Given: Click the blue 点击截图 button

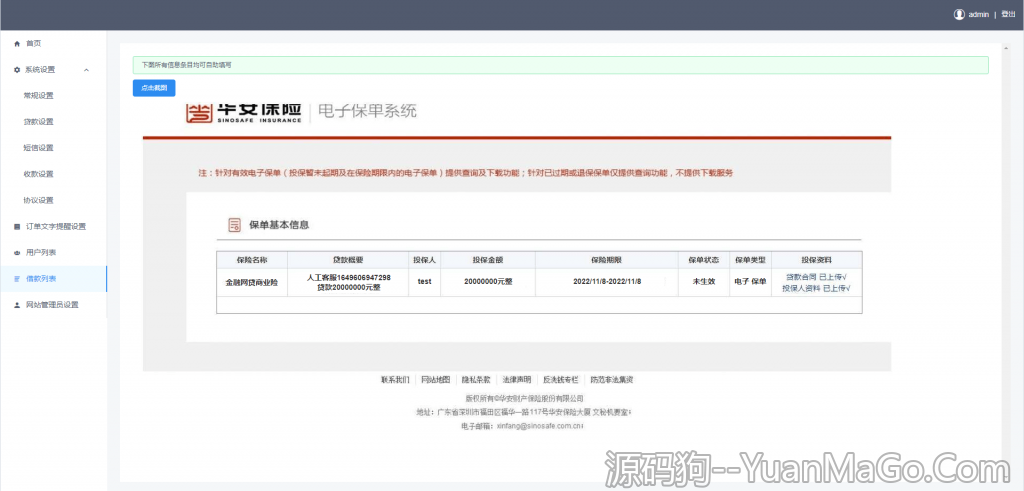Looking at the screenshot, I should (154, 87).
